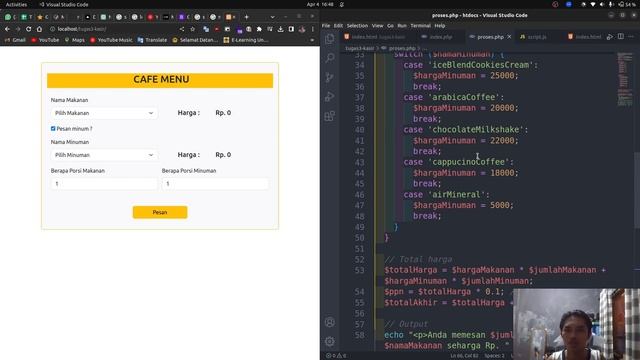Open the Edit menu in VS Code

pyautogui.click(x=338, y=26)
